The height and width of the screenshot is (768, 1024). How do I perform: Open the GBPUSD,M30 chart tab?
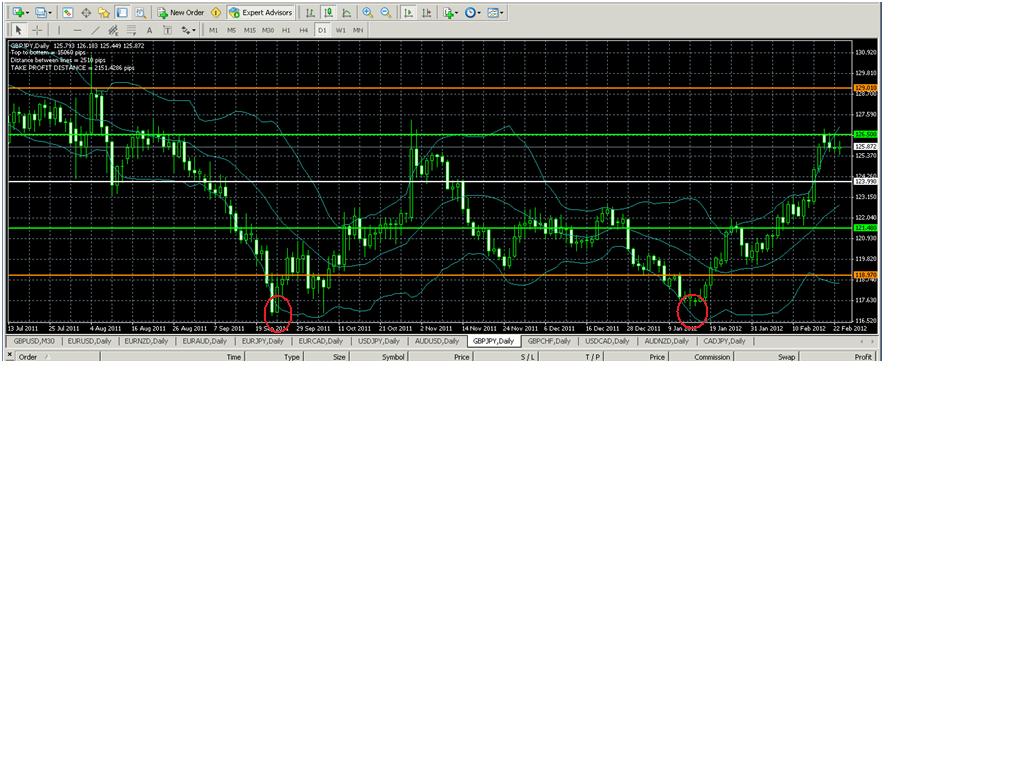click(x=34, y=341)
